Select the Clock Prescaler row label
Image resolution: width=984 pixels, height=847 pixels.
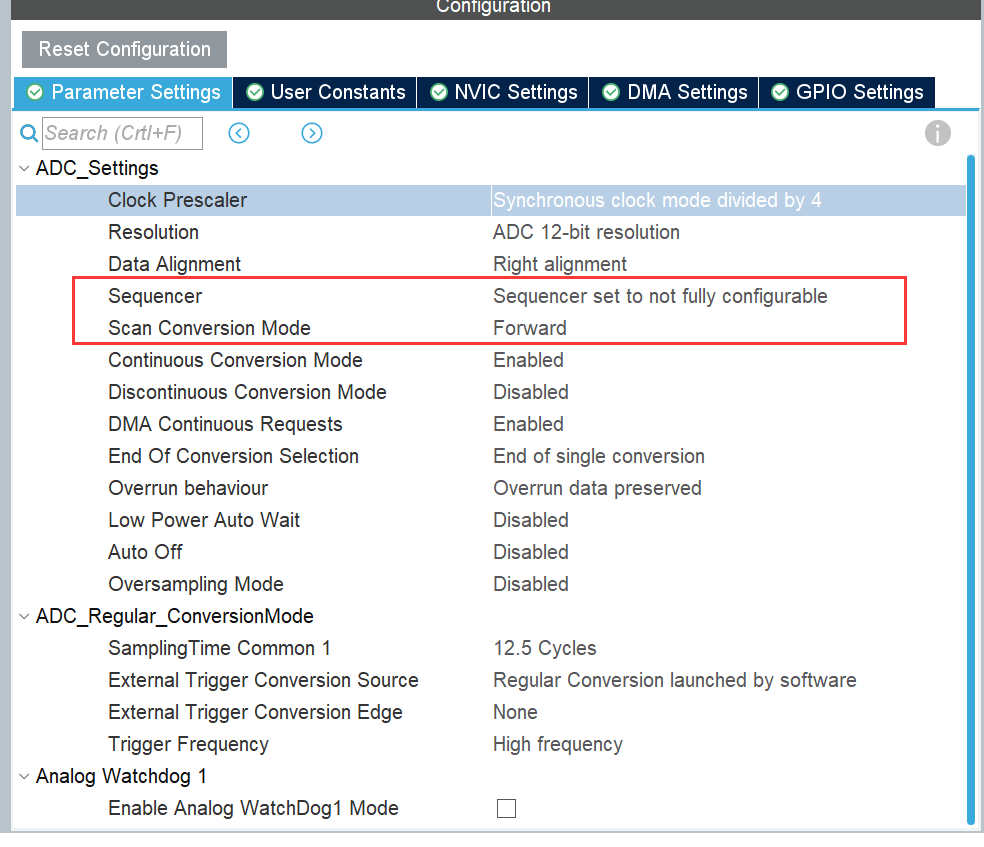coord(178,200)
